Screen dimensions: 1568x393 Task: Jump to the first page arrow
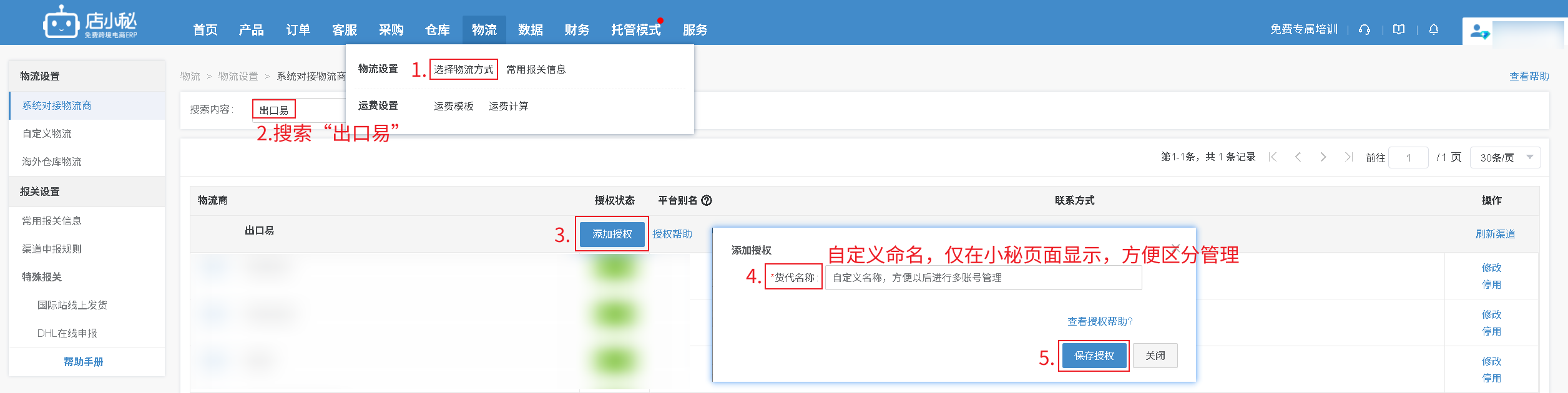pyautogui.click(x=1273, y=157)
